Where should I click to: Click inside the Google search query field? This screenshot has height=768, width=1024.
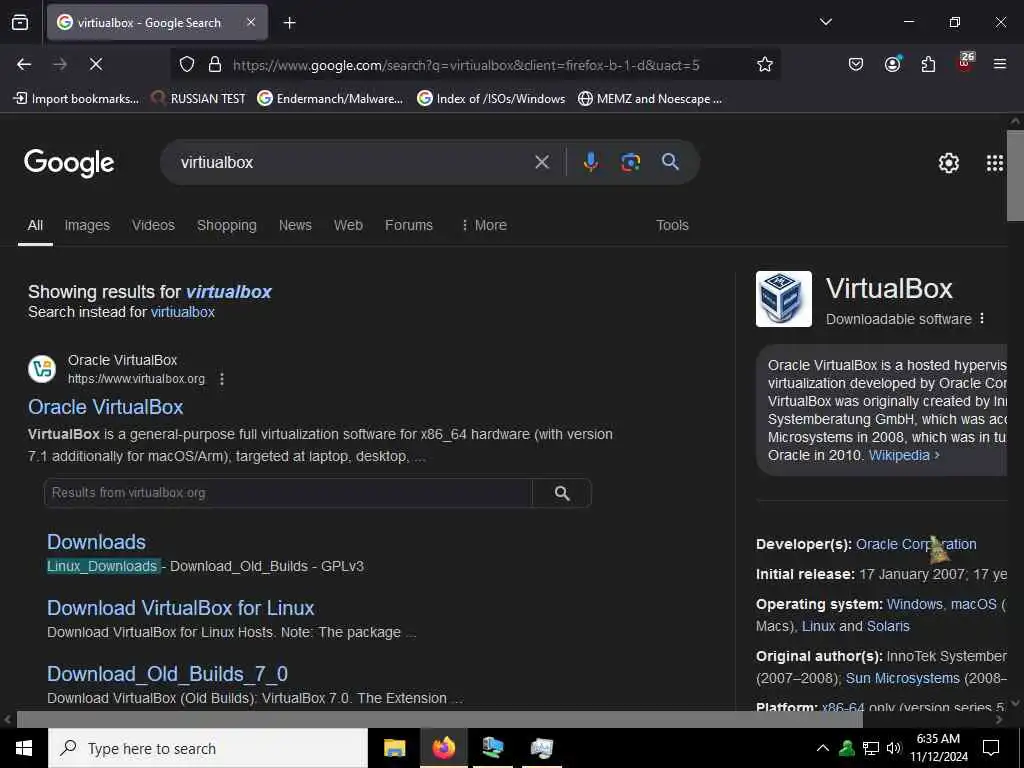click(353, 162)
